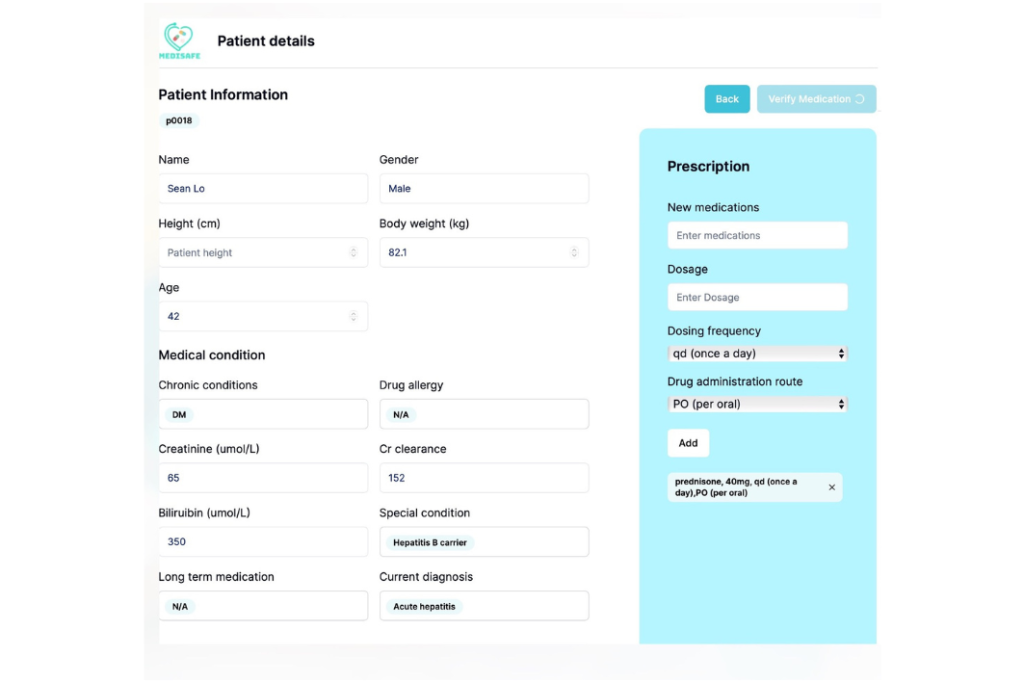Open the Dosing frequency dropdown

(757, 354)
